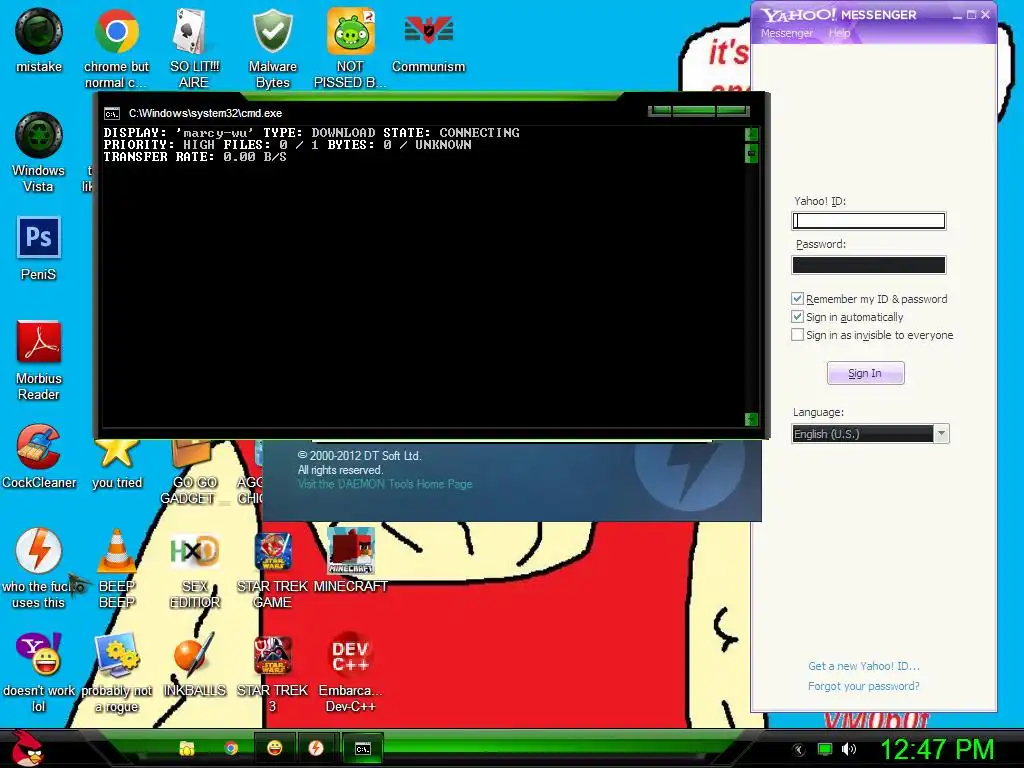Open 'chrome but normal c…' desktop icon
This screenshot has width=1024, height=768.
(116, 31)
